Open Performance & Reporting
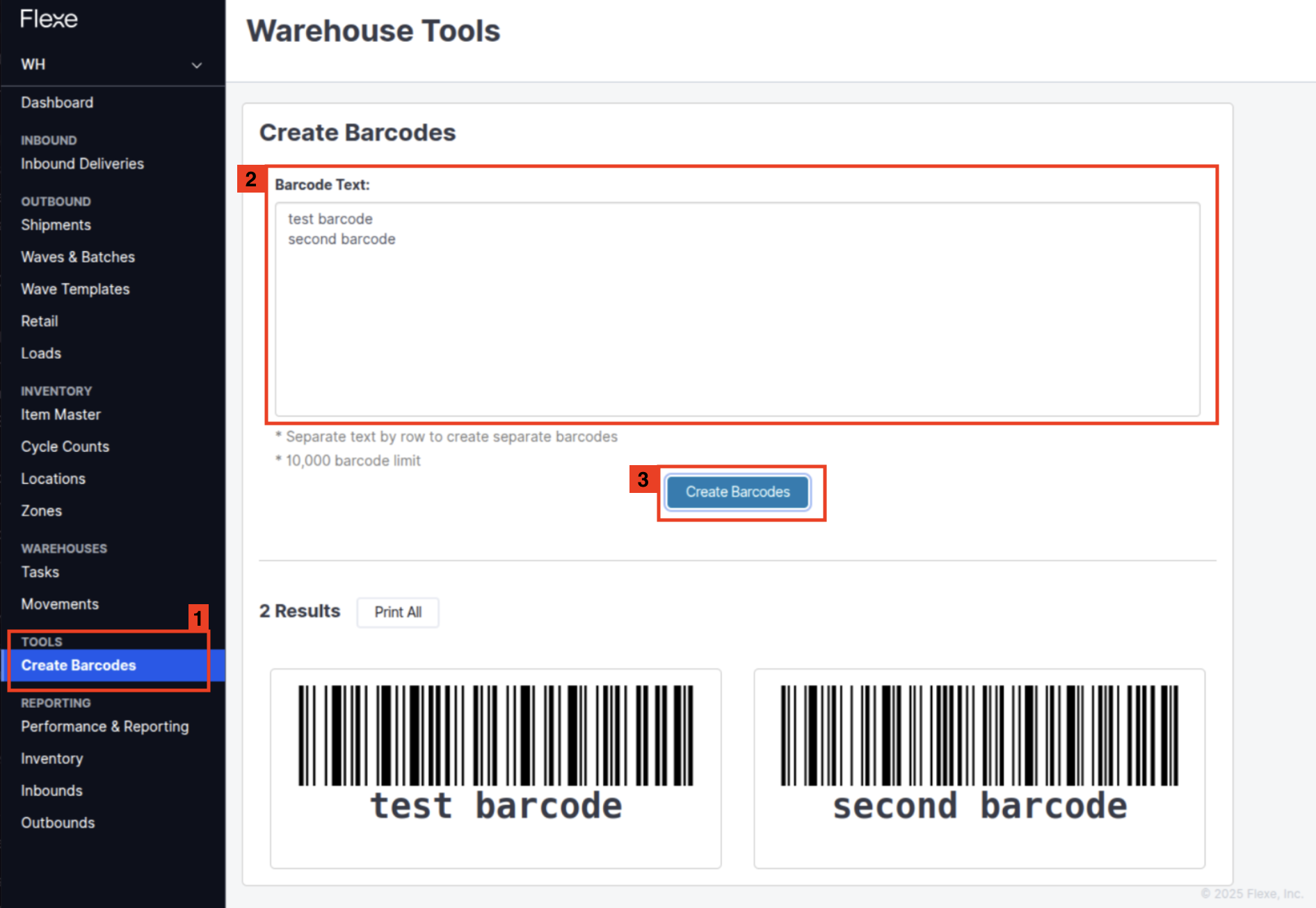The image size is (1316, 908). tap(104, 726)
